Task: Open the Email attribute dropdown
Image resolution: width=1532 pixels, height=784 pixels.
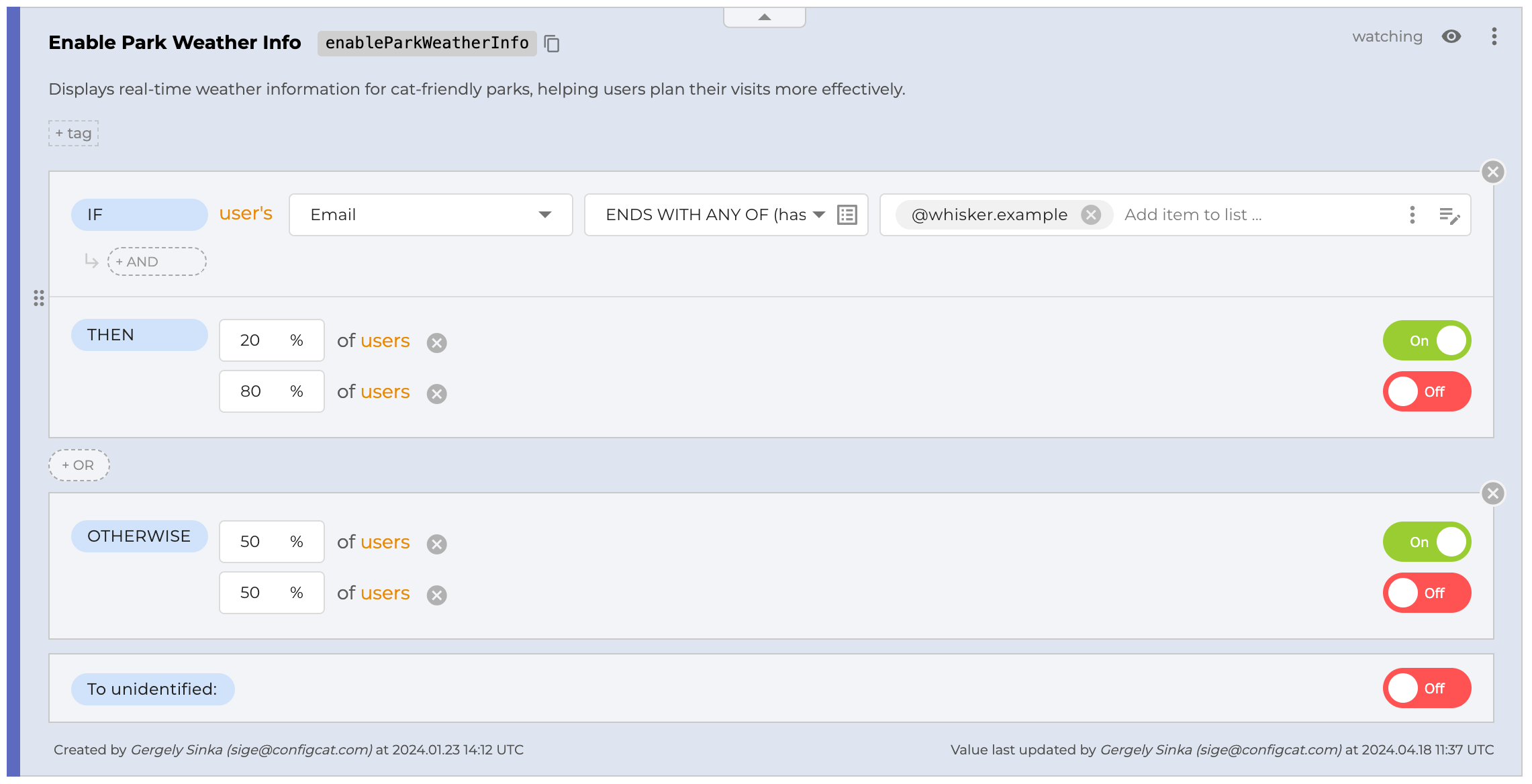Action: point(430,215)
